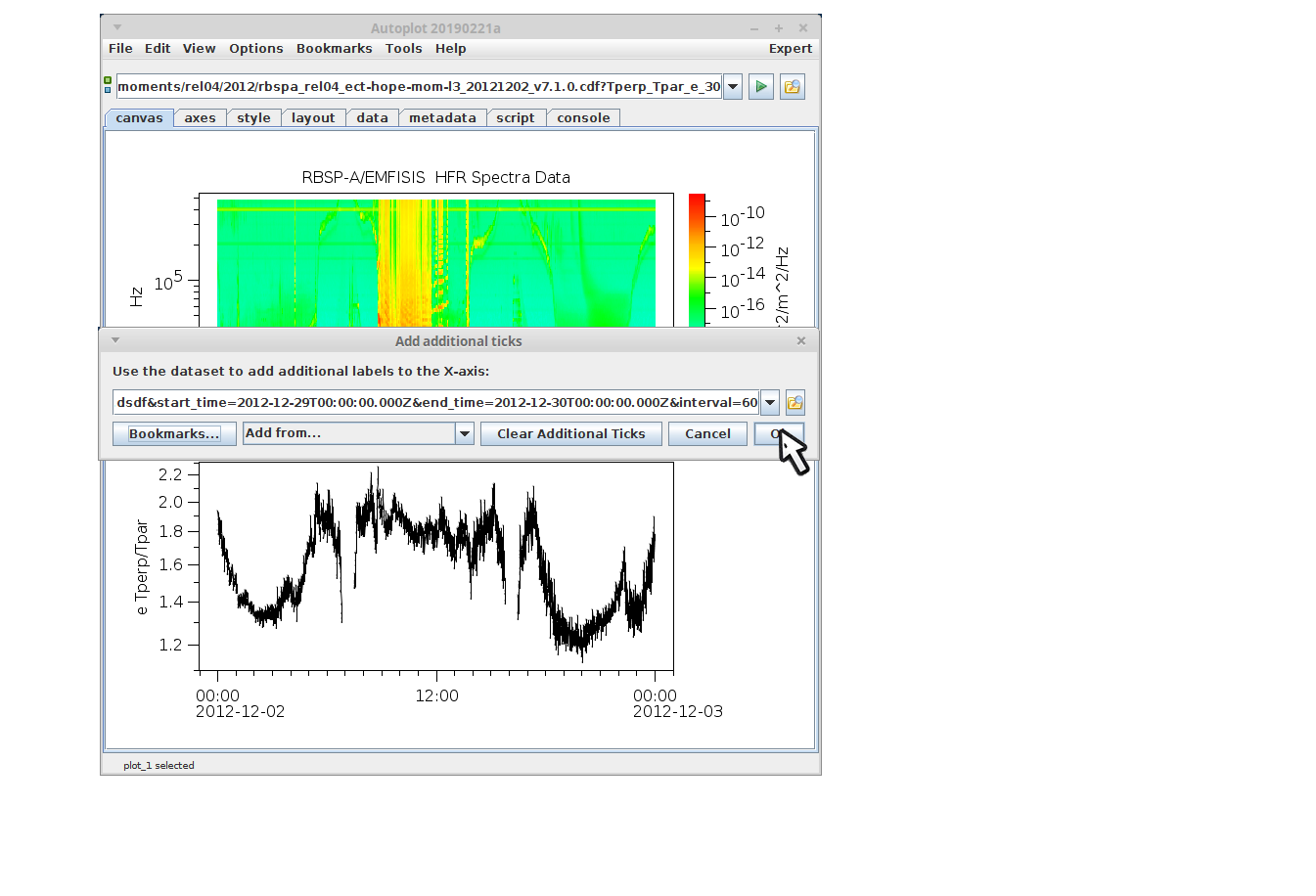Open the file browser beside the main address bar

pos(792,87)
